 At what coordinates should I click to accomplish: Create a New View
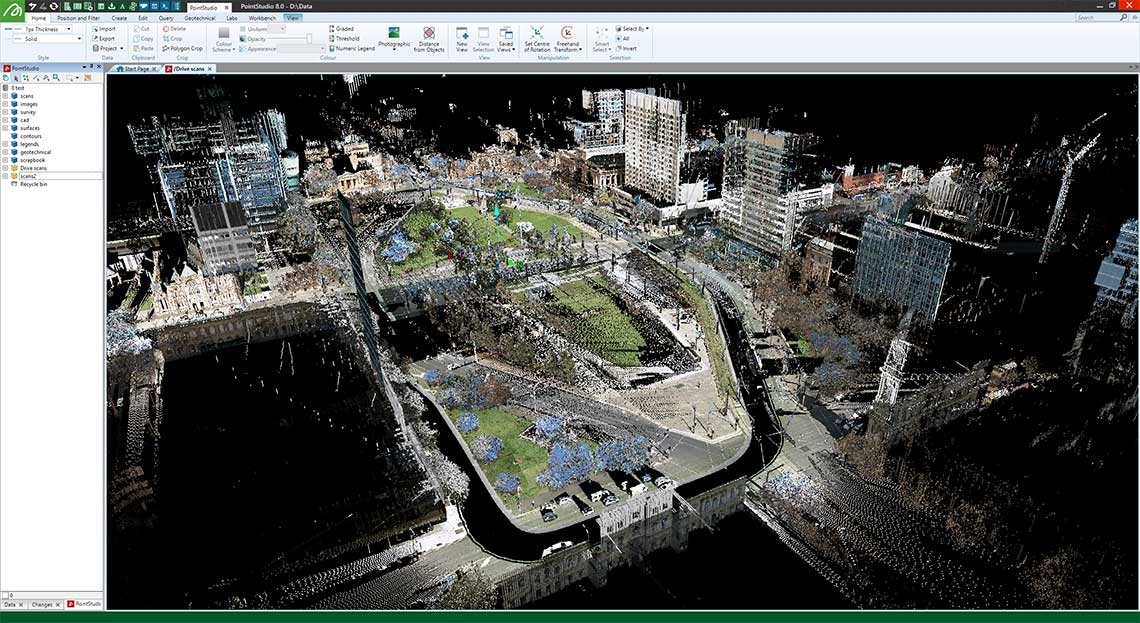pyautogui.click(x=462, y=34)
